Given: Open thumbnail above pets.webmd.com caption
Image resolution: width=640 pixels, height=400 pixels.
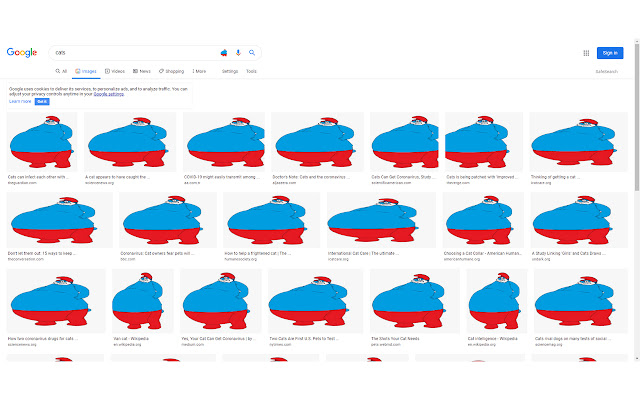Looking at the screenshot, I should click(415, 301).
